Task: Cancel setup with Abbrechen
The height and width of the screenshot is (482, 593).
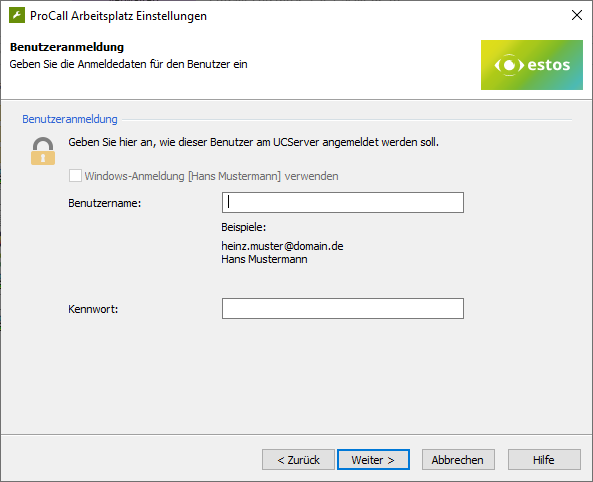Action: pos(458,460)
